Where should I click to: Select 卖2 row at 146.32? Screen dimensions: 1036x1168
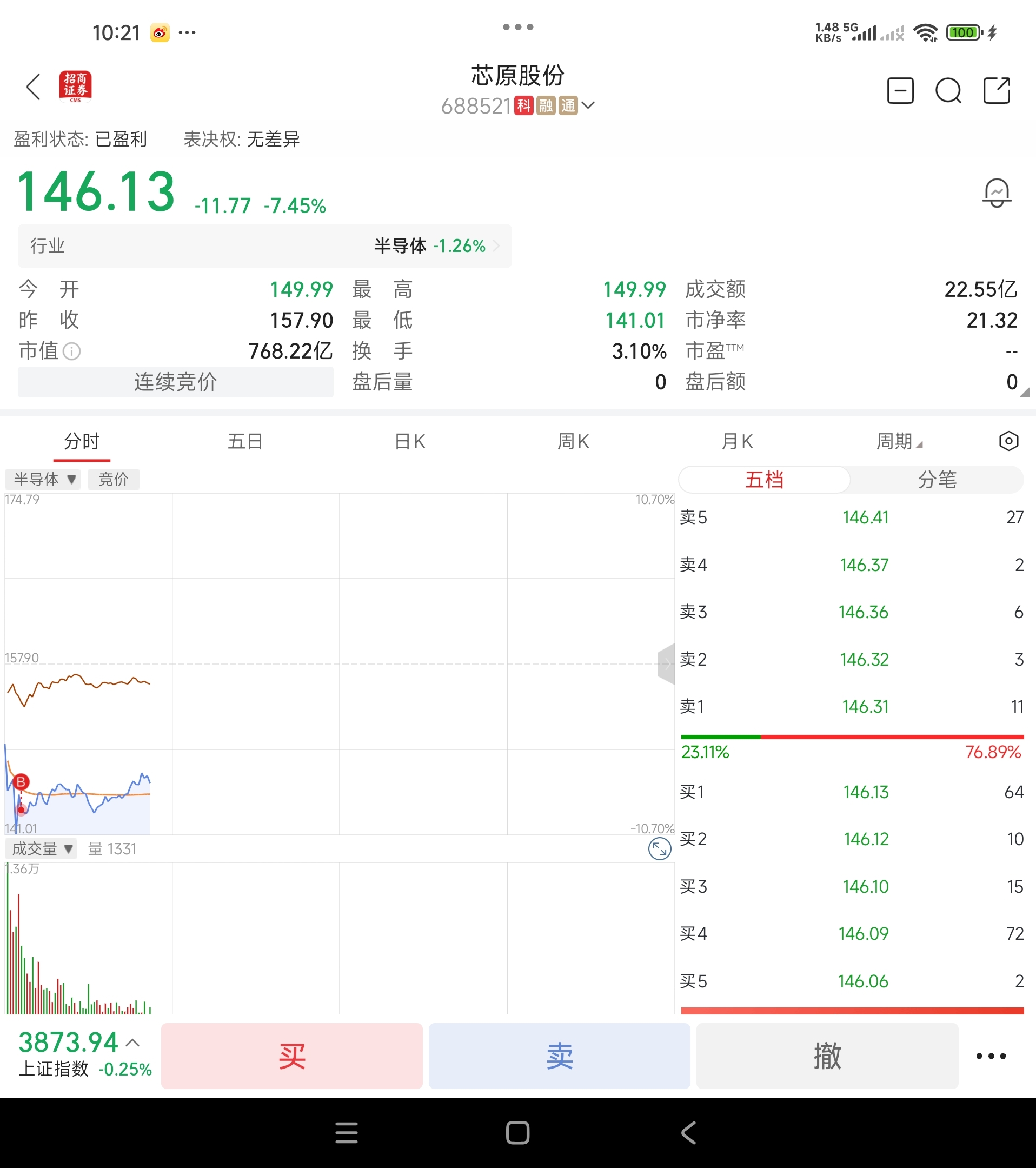(x=852, y=659)
